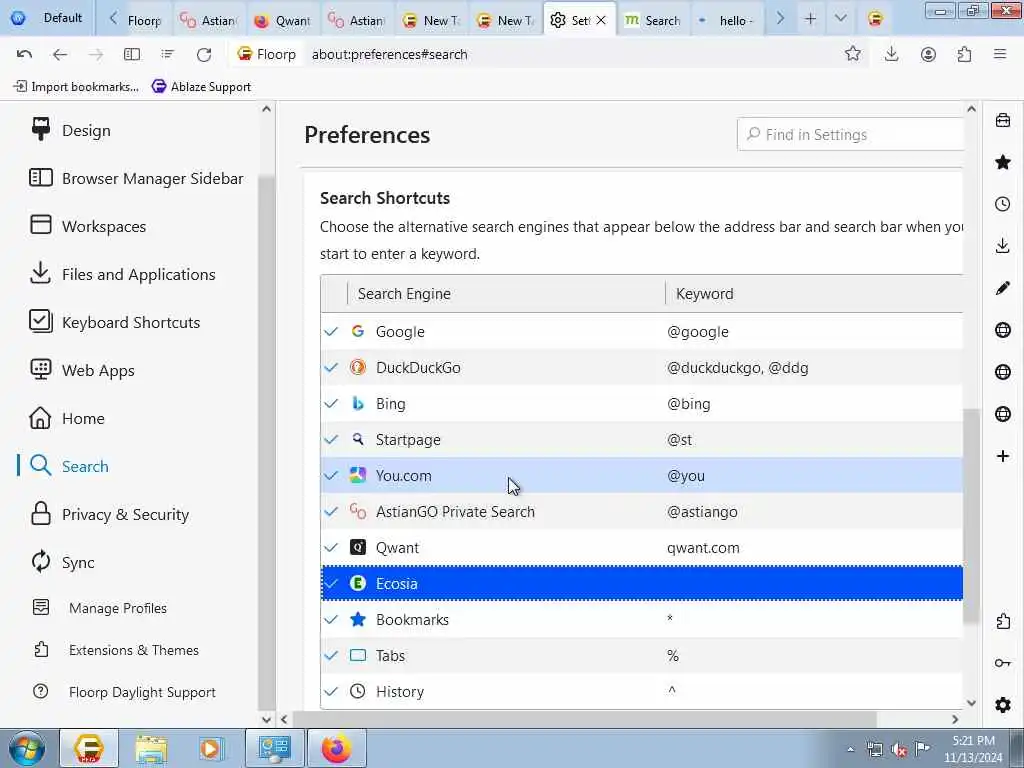Screen dimensions: 1024x768
Task: Open Windows Start button
Action: pos(27,748)
